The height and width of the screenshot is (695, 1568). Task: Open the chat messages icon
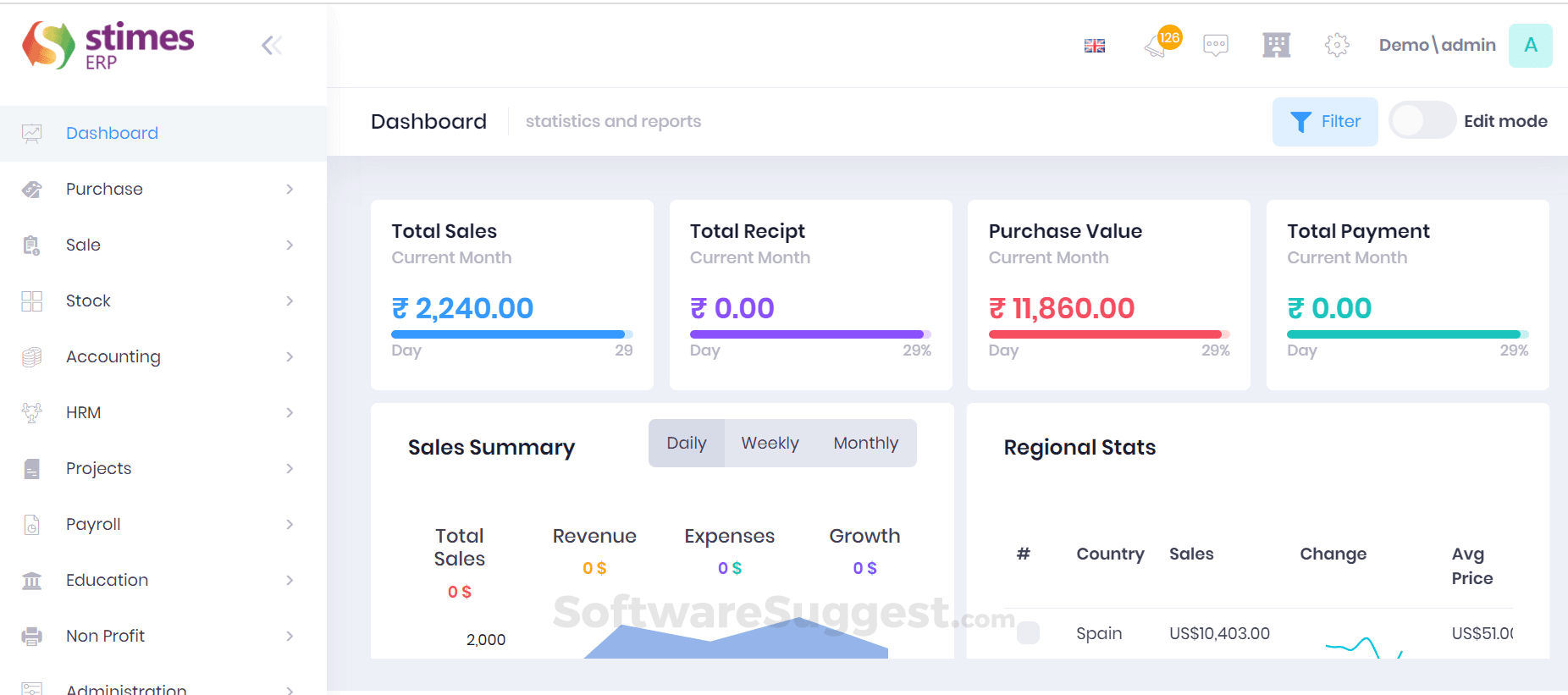click(1215, 45)
